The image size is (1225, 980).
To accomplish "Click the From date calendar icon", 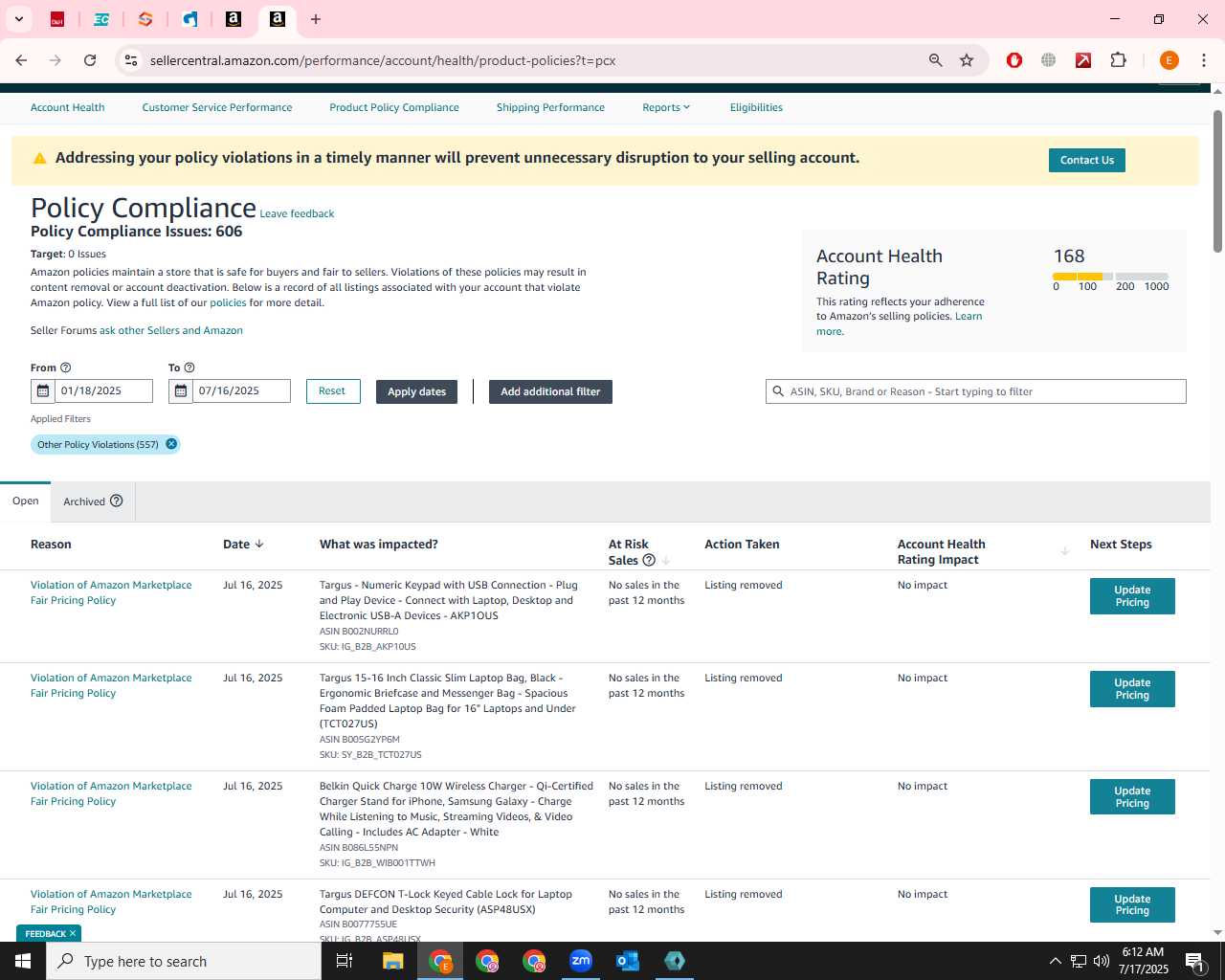I will 43,391.
